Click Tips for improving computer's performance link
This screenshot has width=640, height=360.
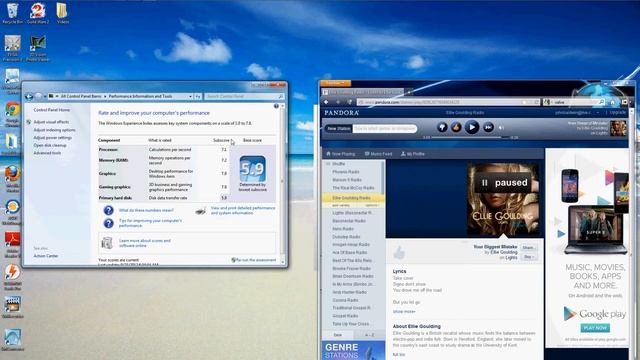[x=150, y=223]
